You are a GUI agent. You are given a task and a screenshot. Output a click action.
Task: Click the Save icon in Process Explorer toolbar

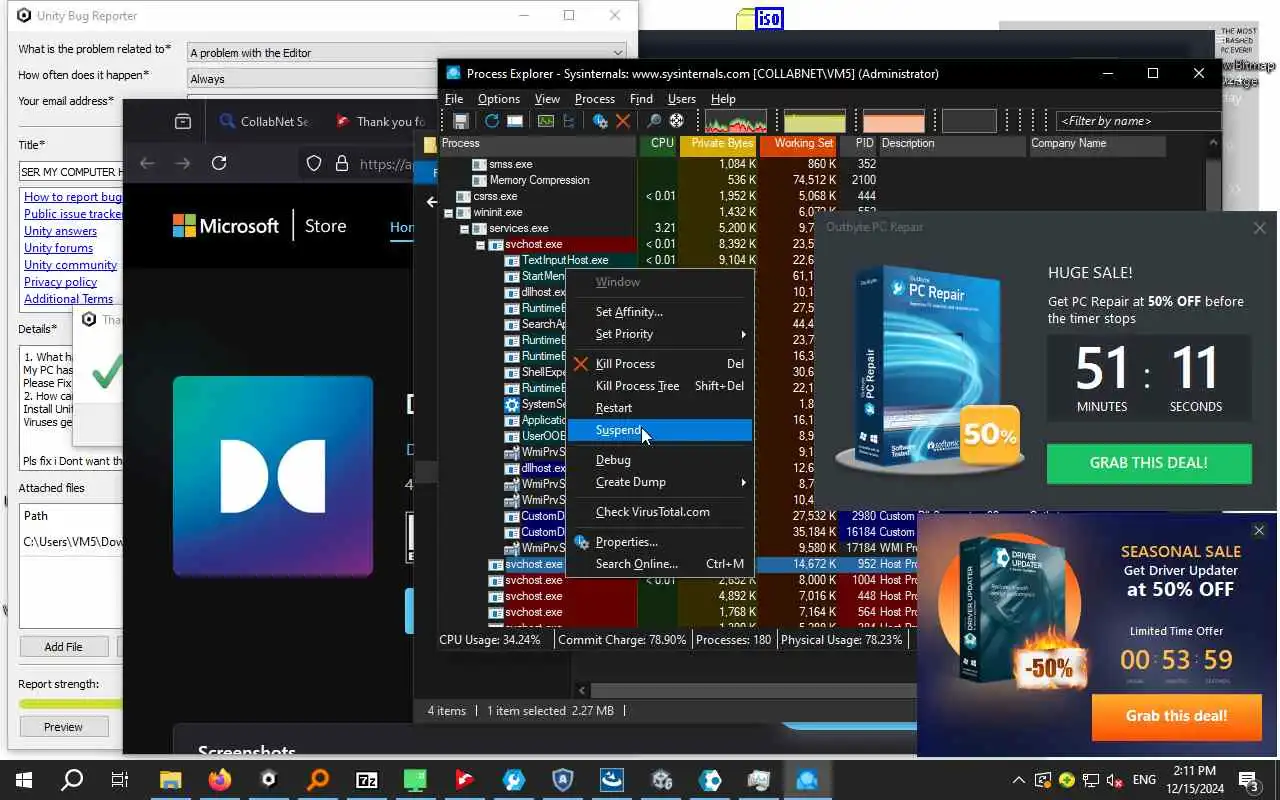[461, 121]
